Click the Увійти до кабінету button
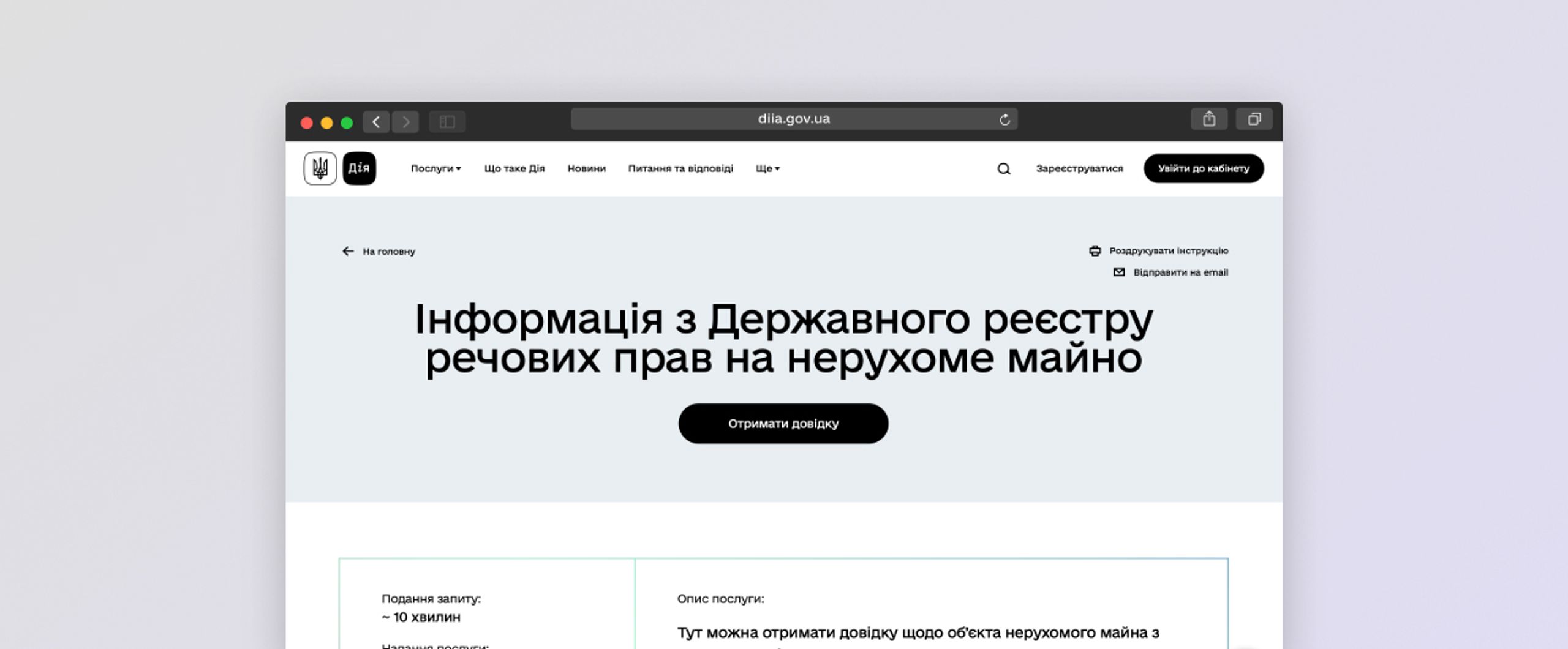1568x649 pixels. click(1203, 168)
